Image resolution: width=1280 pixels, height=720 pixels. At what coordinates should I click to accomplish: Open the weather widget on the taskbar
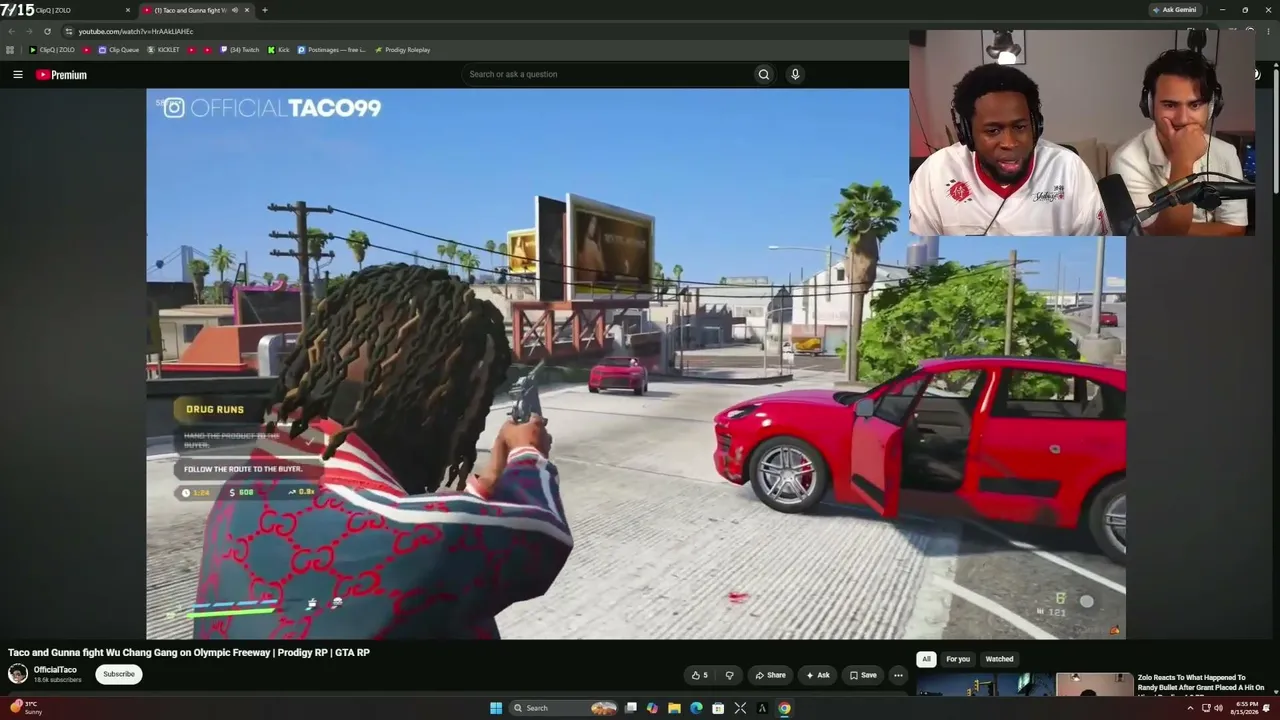[27, 708]
